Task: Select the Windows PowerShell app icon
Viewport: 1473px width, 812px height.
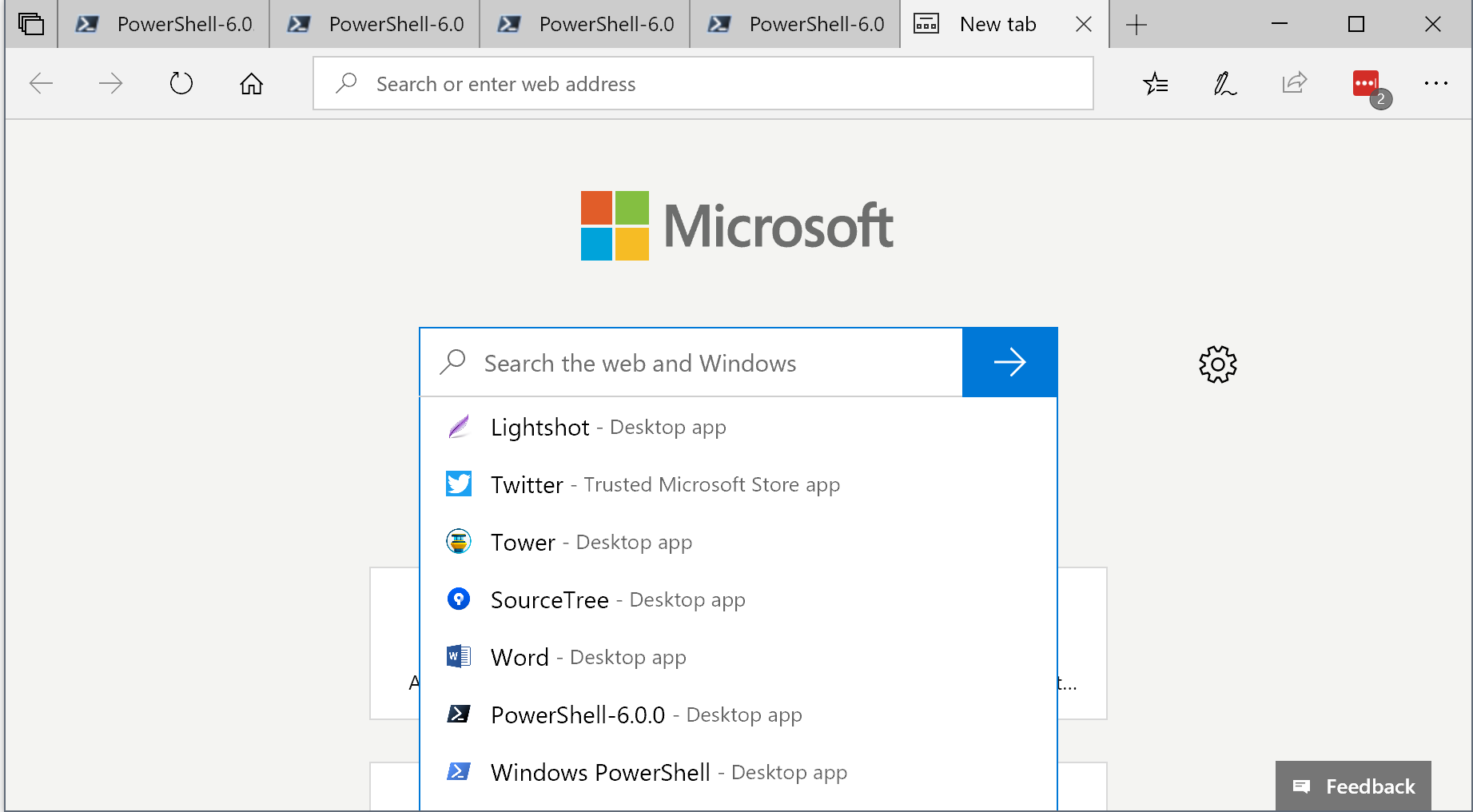Action: [x=459, y=771]
